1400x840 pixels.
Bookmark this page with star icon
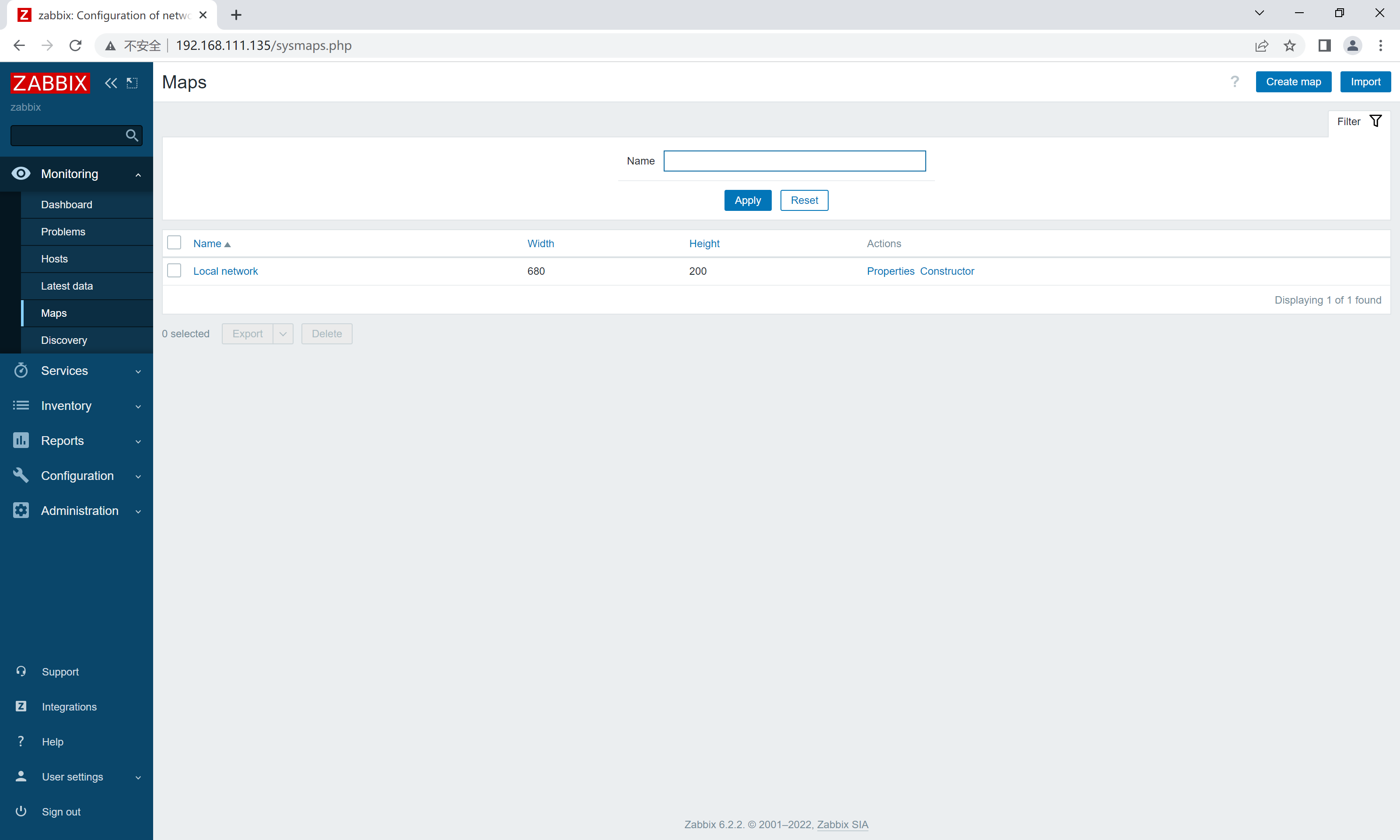tap(1290, 45)
